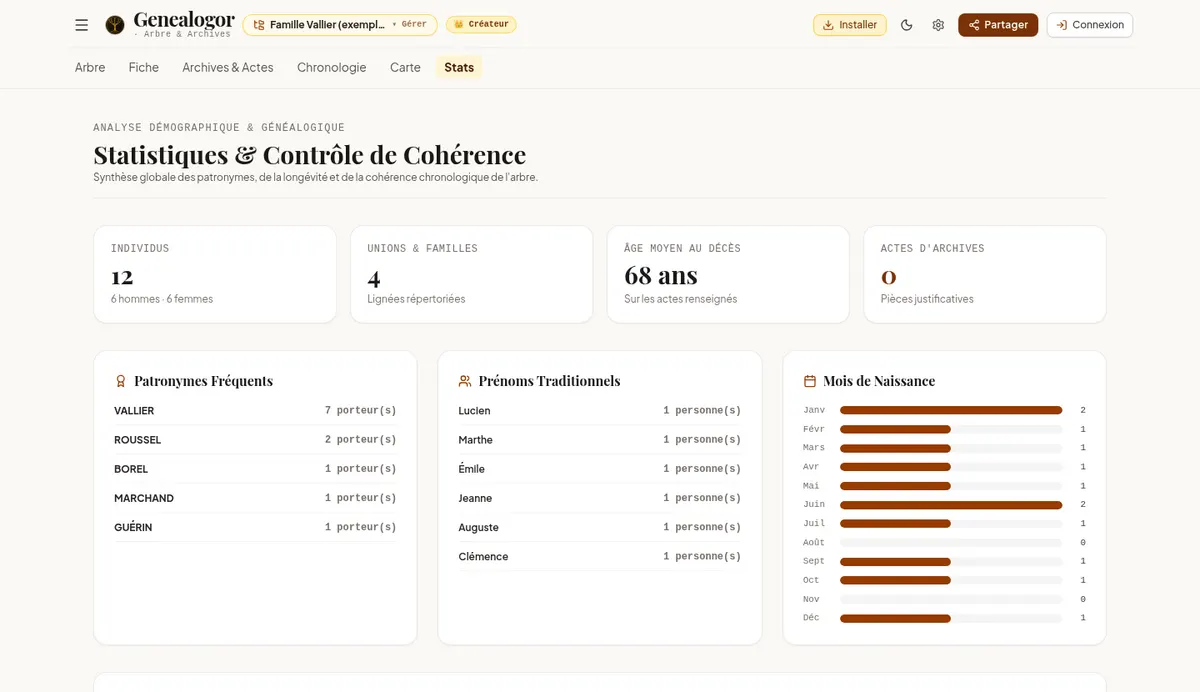Open the Fiche tab
The width and height of the screenshot is (1200, 692).
click(144, 67)
